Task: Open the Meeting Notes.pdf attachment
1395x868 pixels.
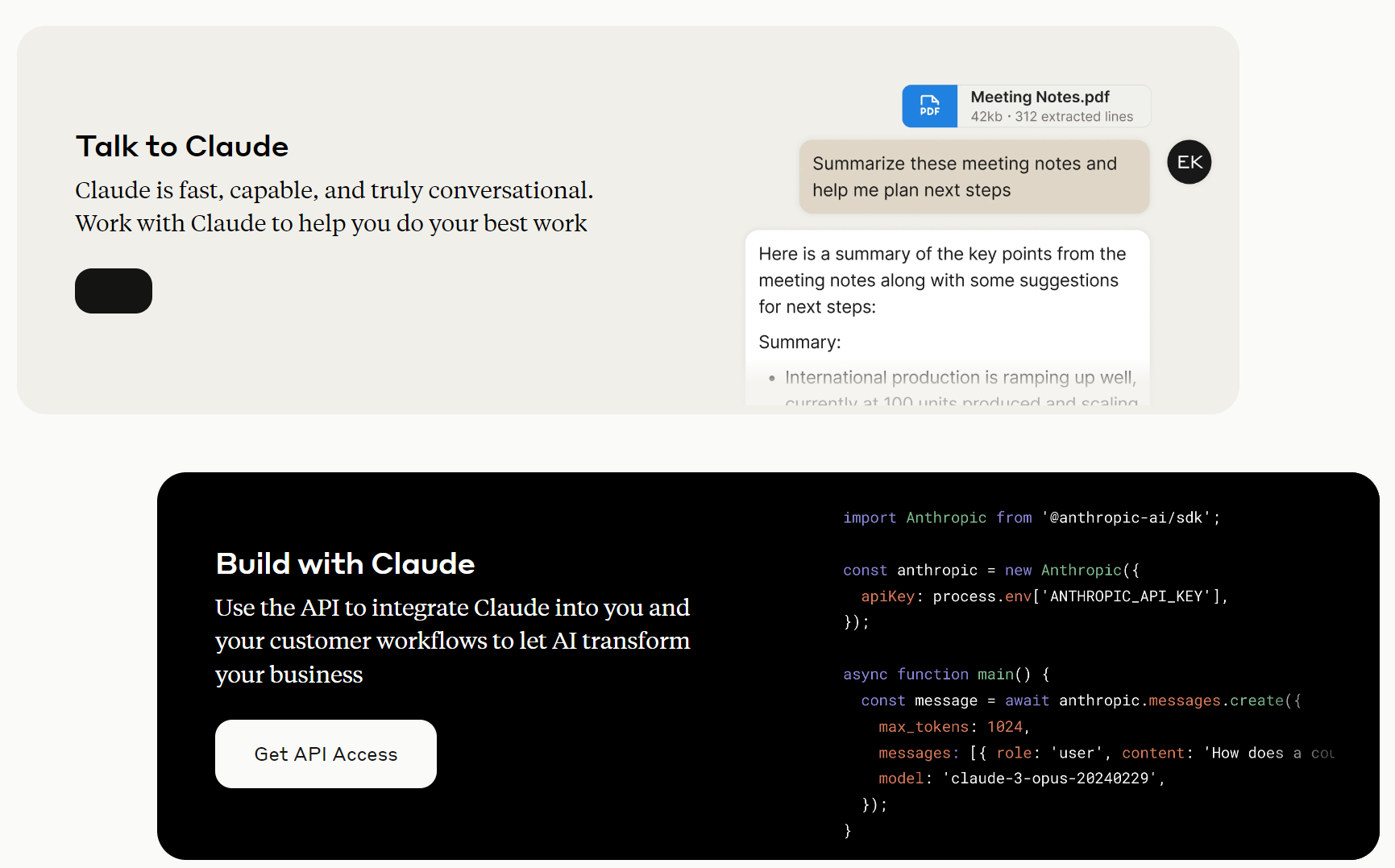Action: pos(1026,106)
